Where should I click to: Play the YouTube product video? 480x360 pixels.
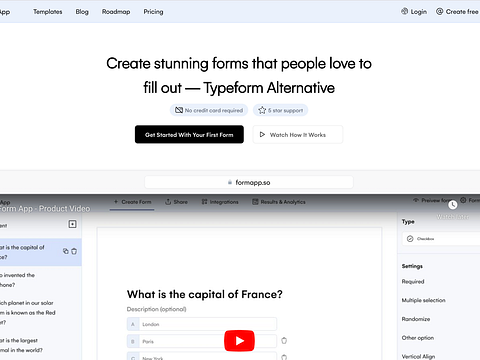(239, 341)
